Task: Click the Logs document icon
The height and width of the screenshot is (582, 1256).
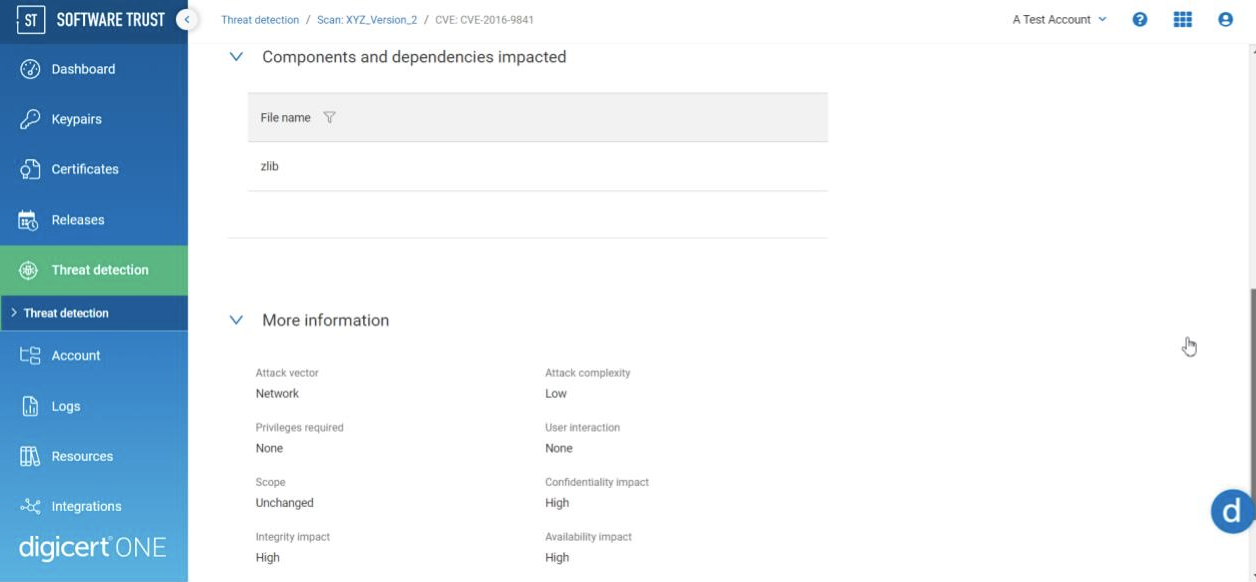Action: point(30,406)
